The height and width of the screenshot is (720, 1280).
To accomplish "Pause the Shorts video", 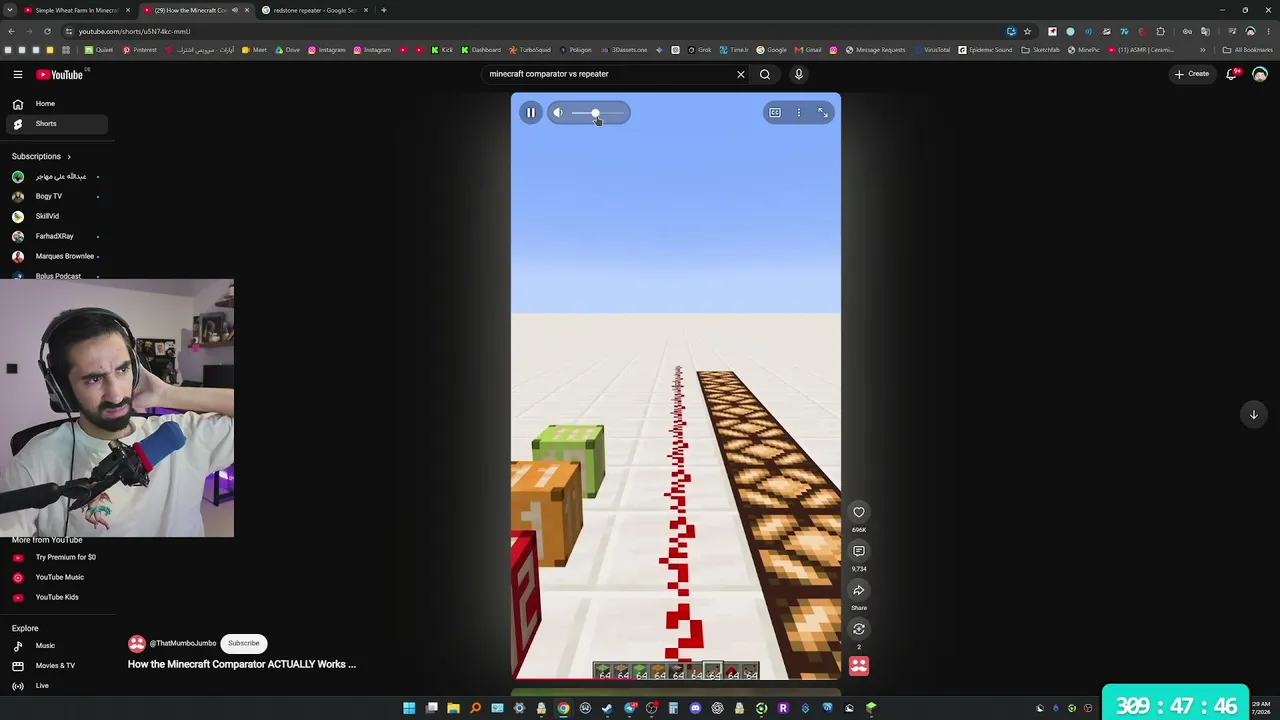I will tap(531, 113).
